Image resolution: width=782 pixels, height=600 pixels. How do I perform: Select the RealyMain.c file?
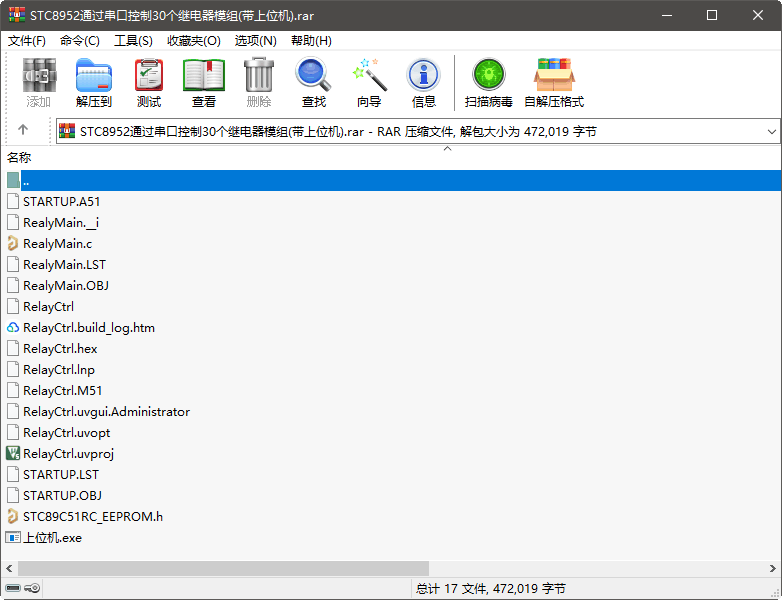click(x=57, y=243)
